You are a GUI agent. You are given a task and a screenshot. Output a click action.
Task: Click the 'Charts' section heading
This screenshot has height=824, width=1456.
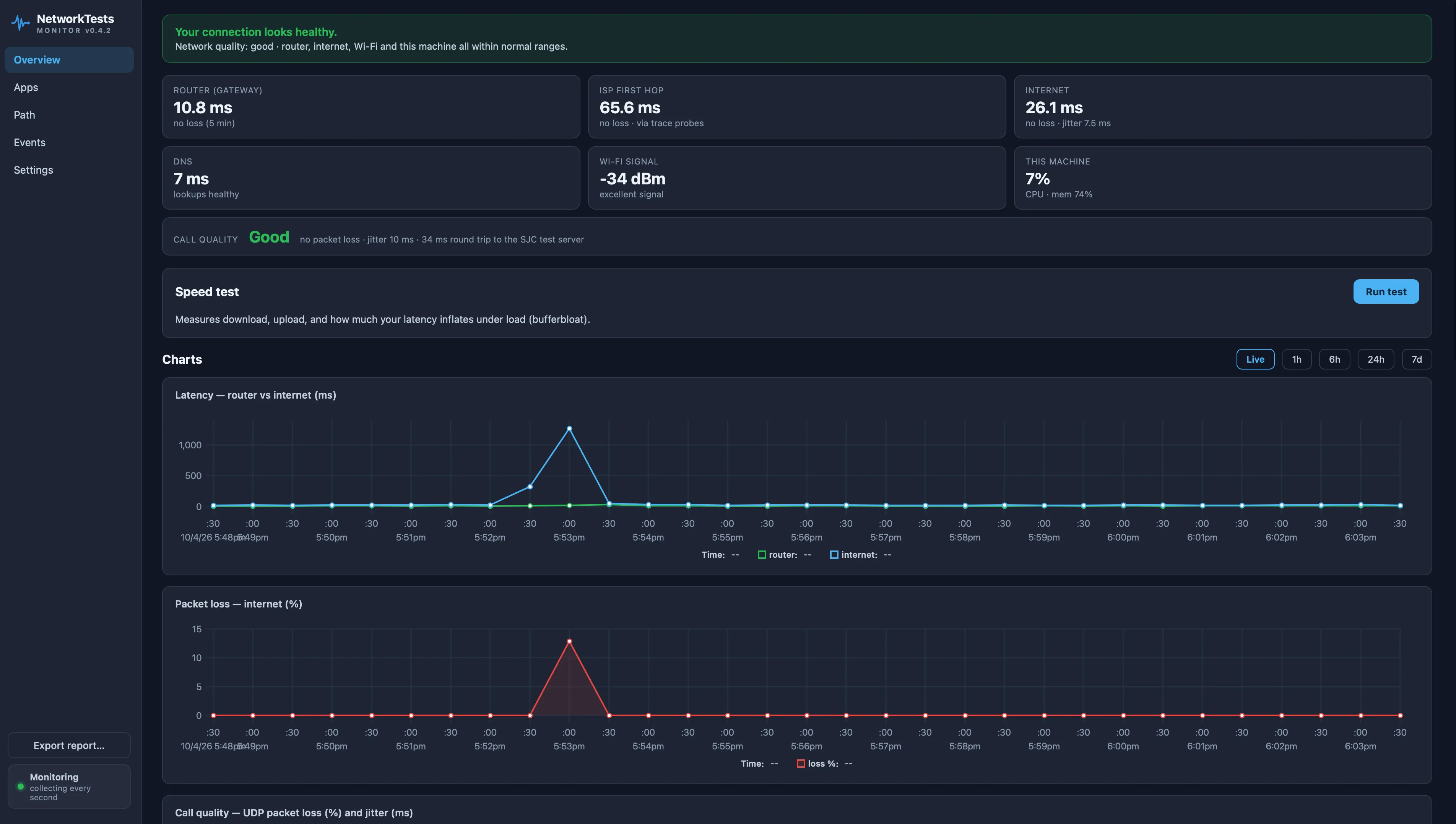[182, 359]
